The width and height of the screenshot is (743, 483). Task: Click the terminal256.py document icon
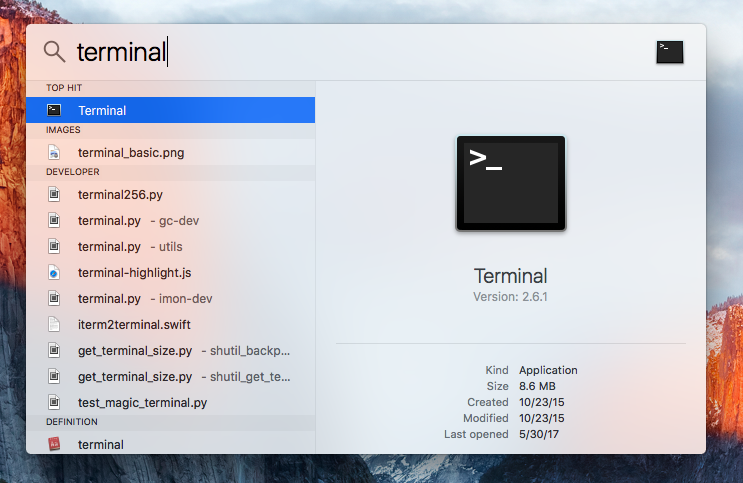point(54,194)
